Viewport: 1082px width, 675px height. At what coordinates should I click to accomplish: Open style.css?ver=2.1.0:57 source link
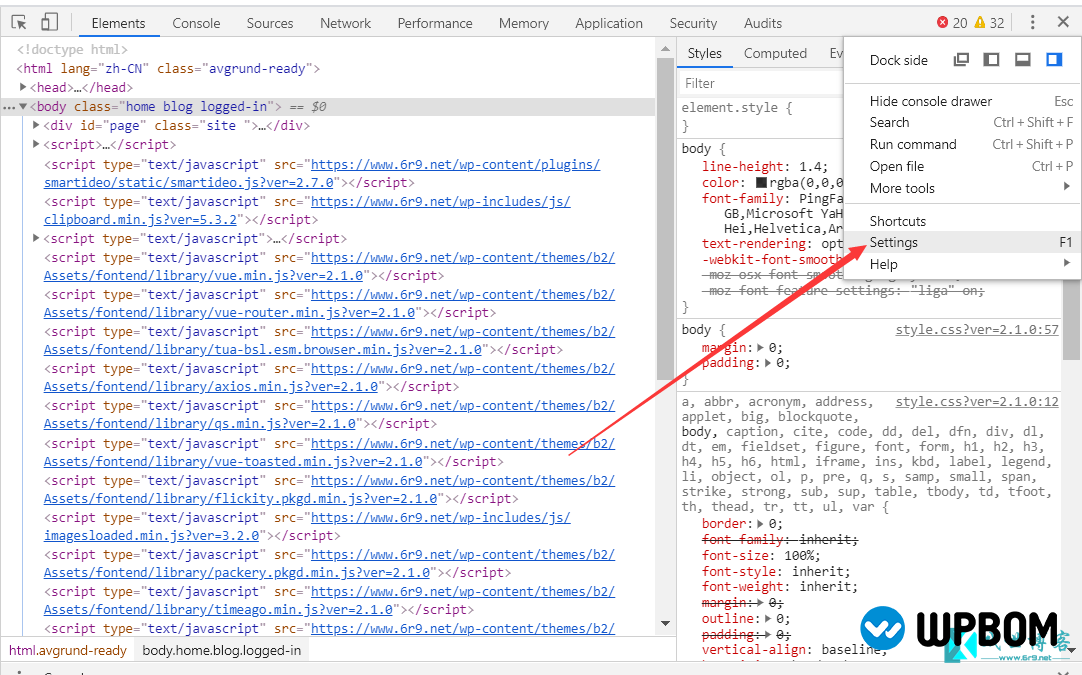(977, 329)
